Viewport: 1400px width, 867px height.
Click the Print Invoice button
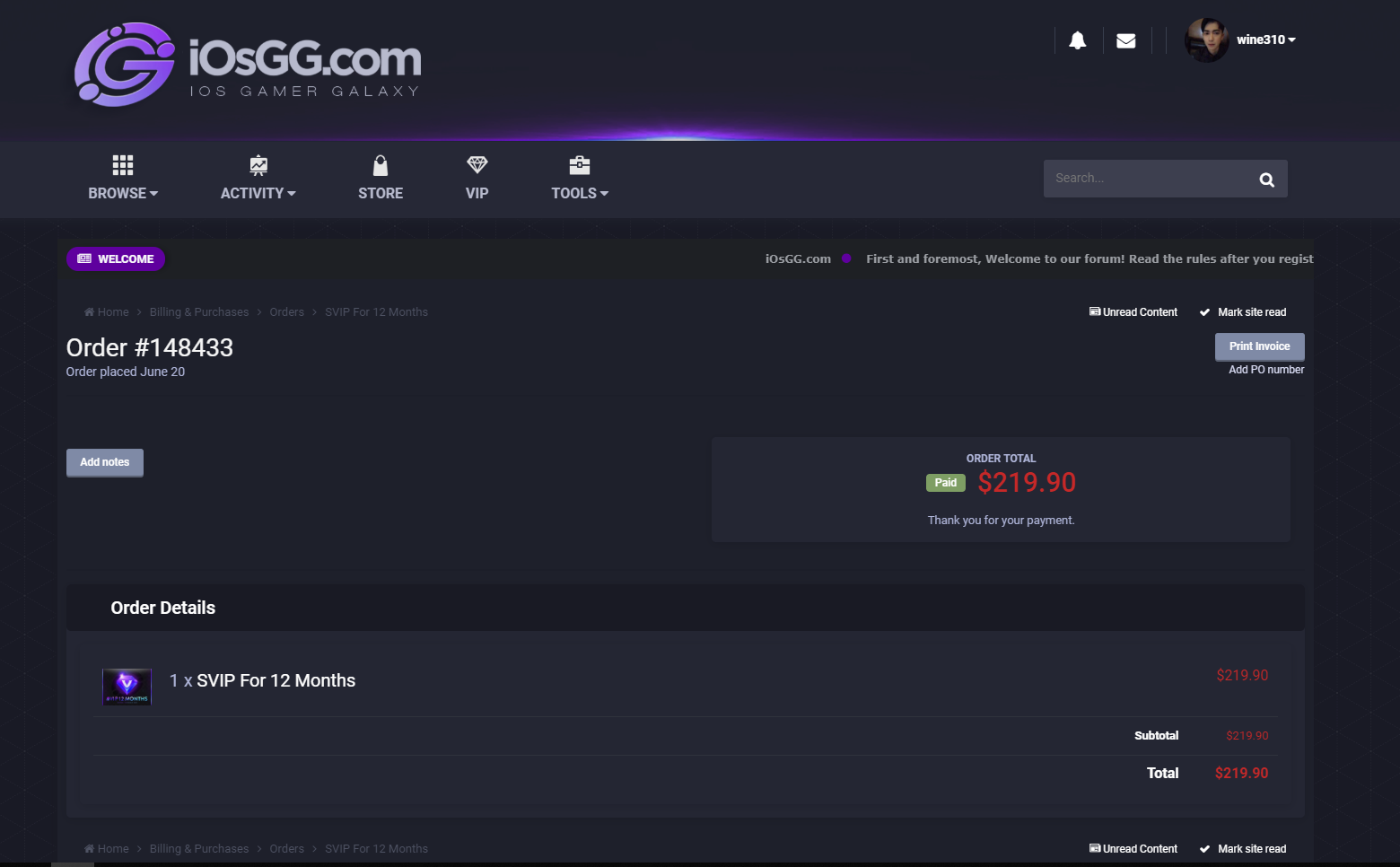pos(1260,346)
